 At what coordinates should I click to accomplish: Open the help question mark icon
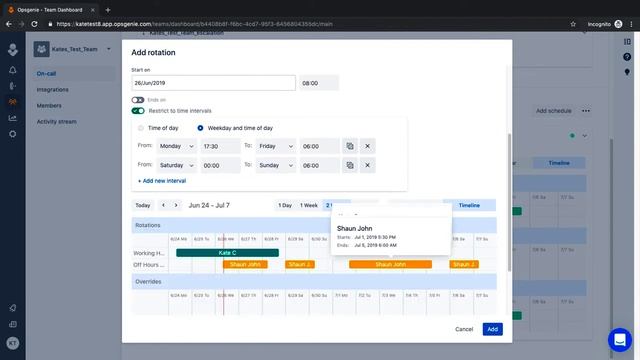pyautogui.click(x=627, y=57)
